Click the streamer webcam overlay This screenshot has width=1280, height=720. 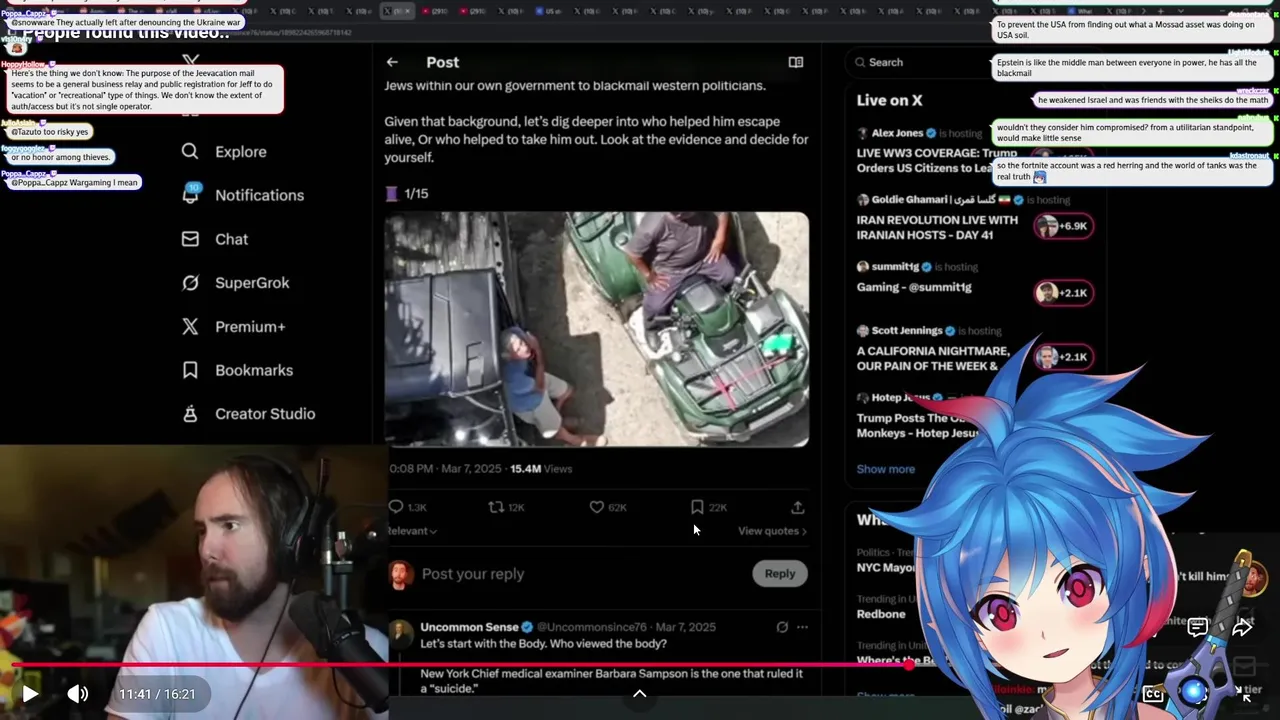[x=194, y=582]
